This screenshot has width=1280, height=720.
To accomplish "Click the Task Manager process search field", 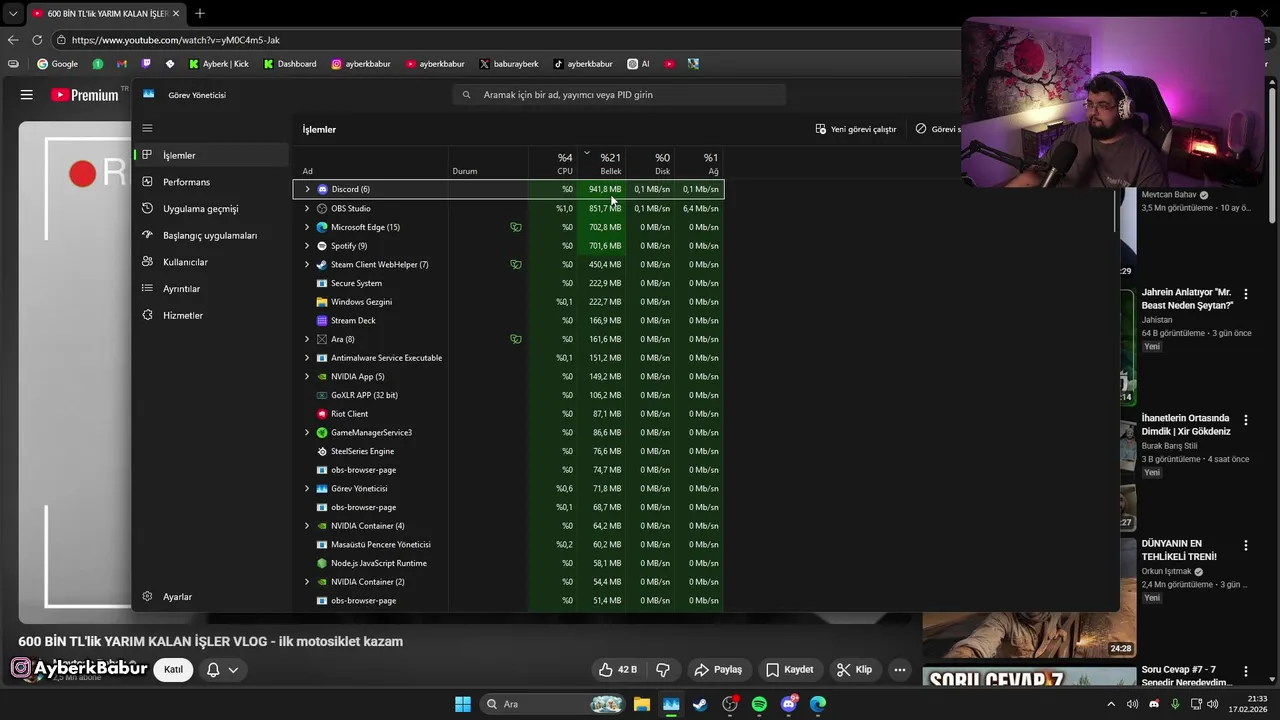I will point(619,94).
